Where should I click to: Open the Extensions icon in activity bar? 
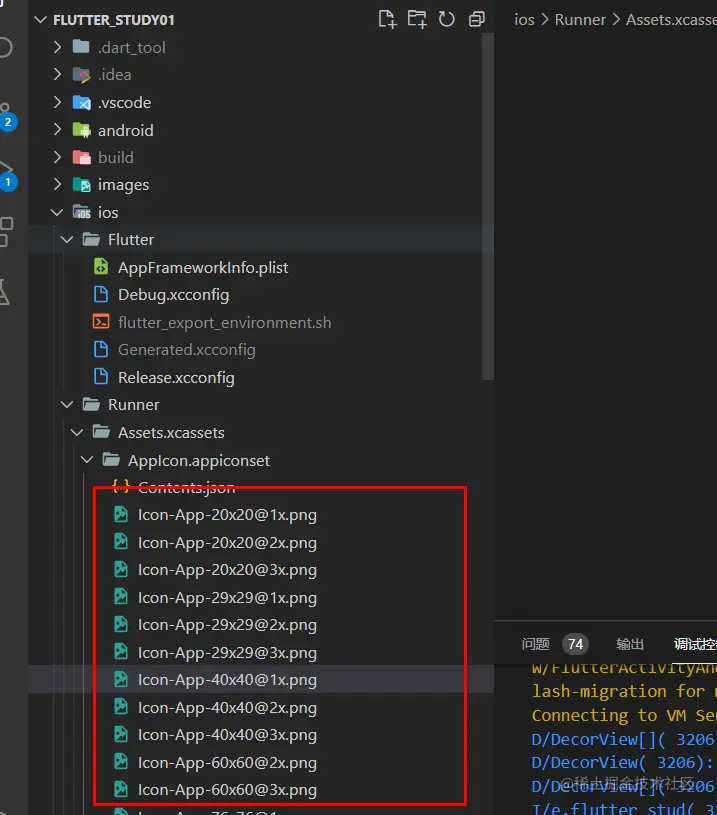pos(5,231)
